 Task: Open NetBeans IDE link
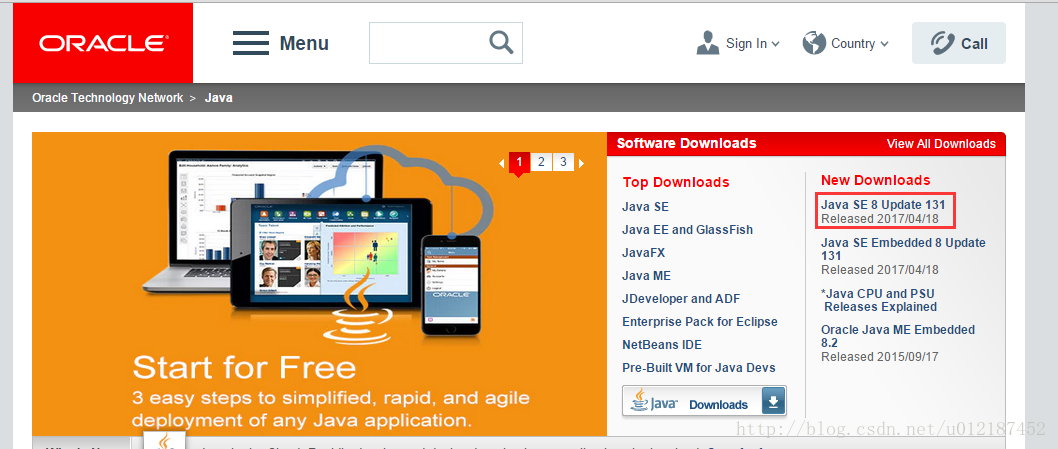[x=662, y=344]
